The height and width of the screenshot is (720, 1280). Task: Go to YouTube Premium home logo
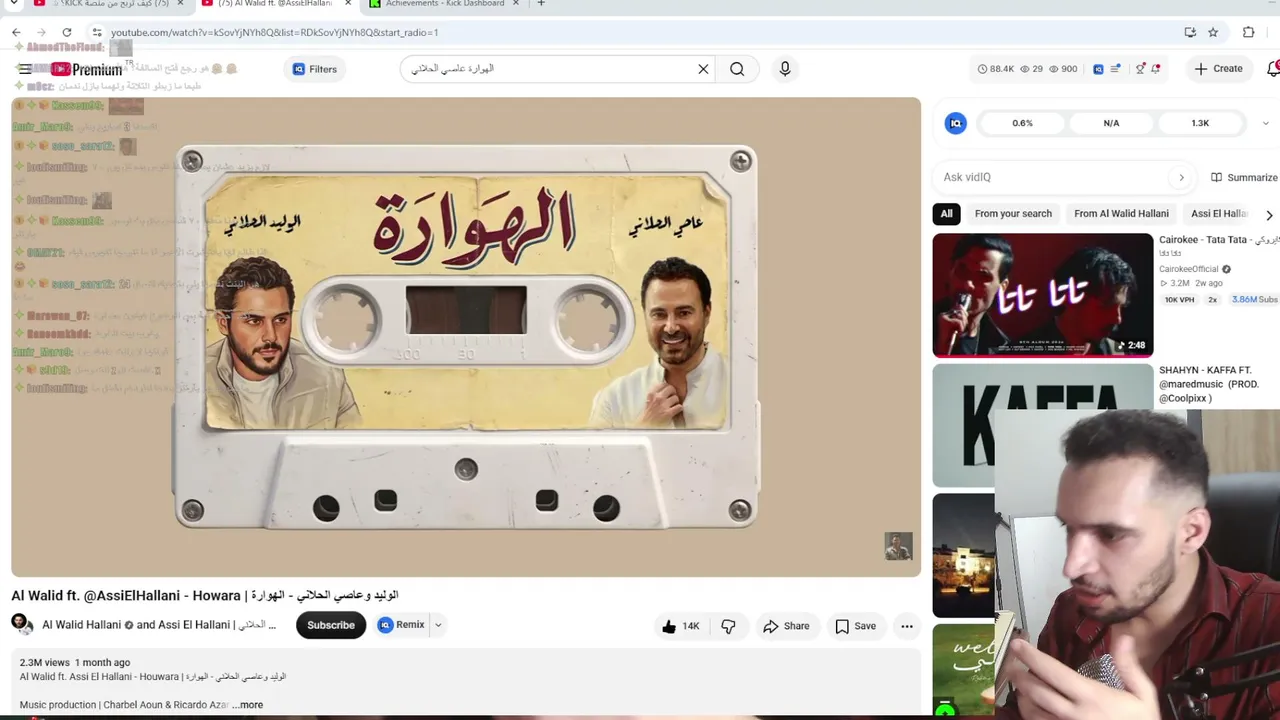[x=87, y=69]
